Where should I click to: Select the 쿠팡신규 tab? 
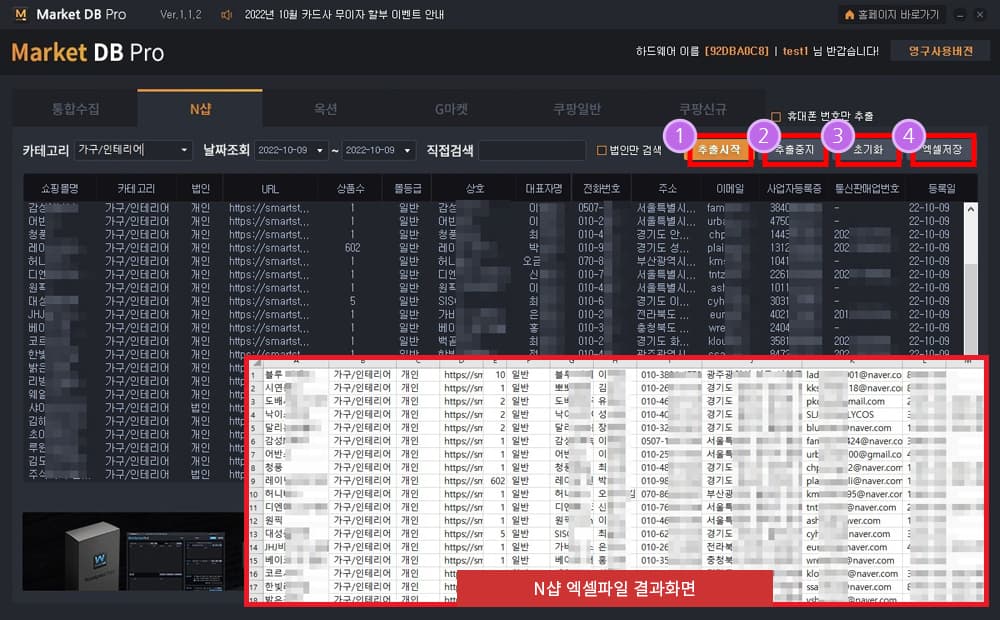click(702, 109)
